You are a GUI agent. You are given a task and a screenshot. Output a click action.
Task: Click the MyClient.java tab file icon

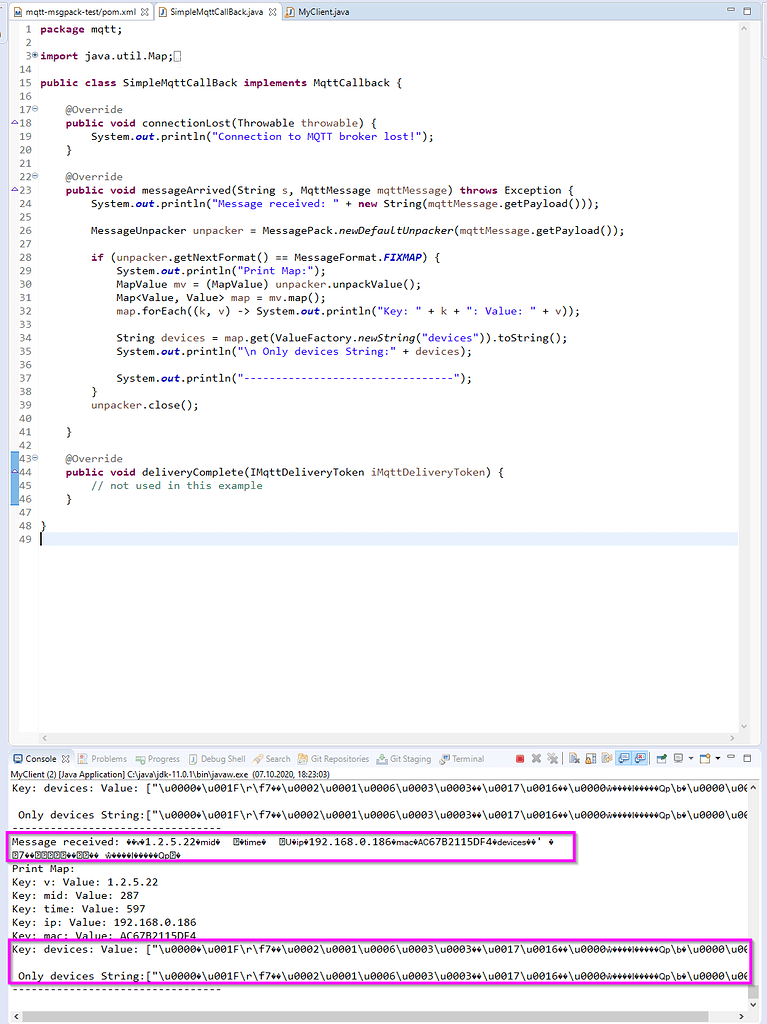290,12
